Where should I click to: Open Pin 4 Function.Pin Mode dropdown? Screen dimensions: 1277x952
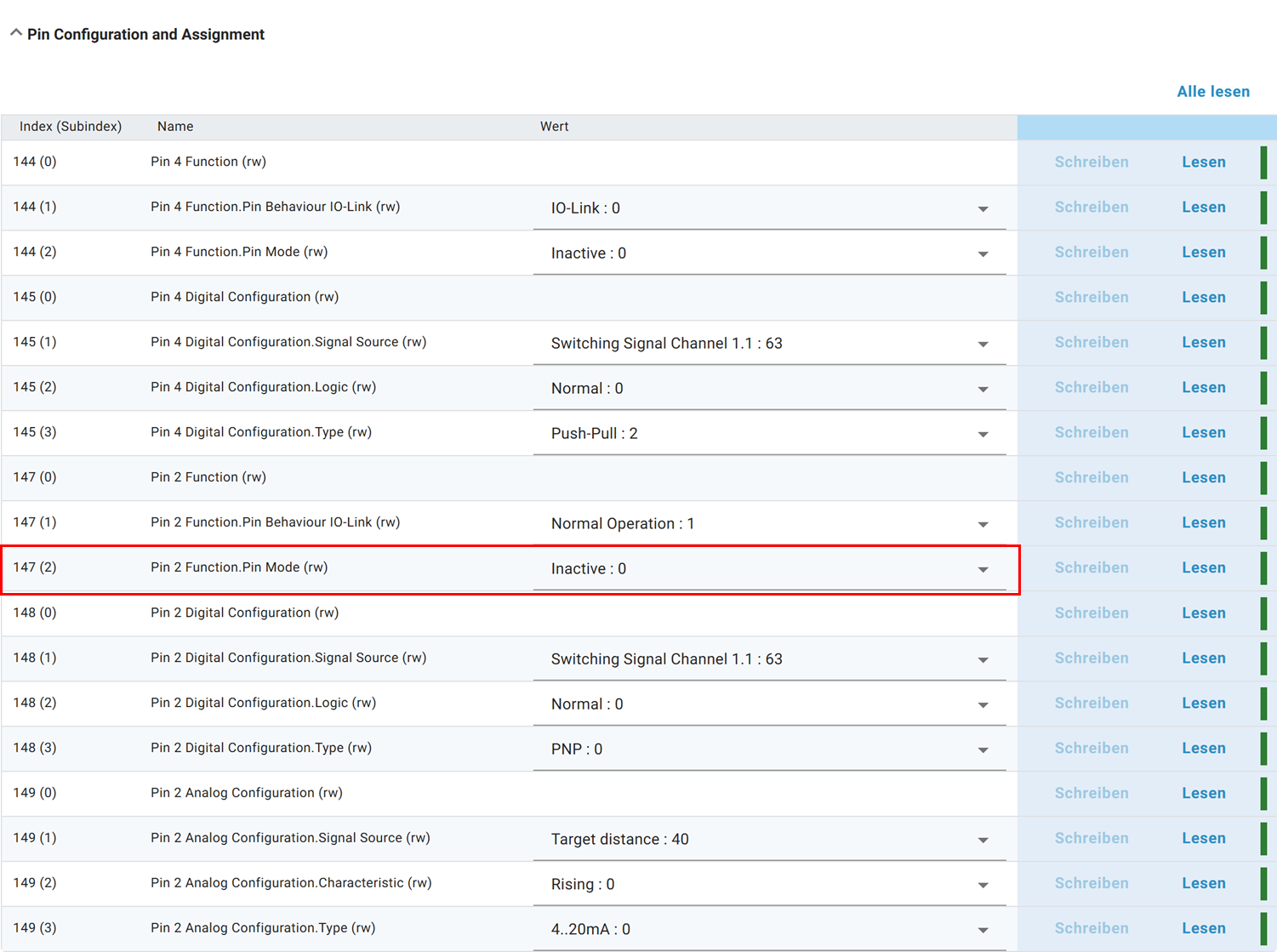(768, 254)
